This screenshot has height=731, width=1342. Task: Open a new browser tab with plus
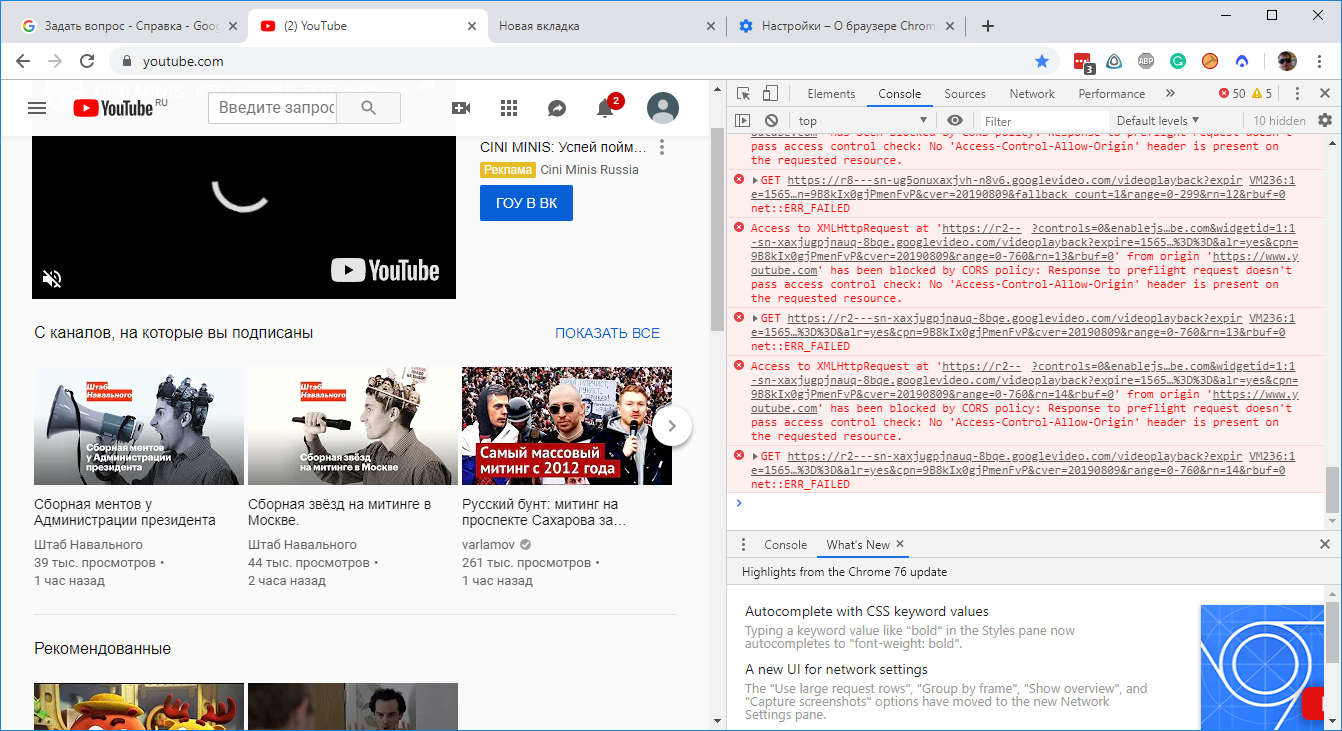coord(988,26)
